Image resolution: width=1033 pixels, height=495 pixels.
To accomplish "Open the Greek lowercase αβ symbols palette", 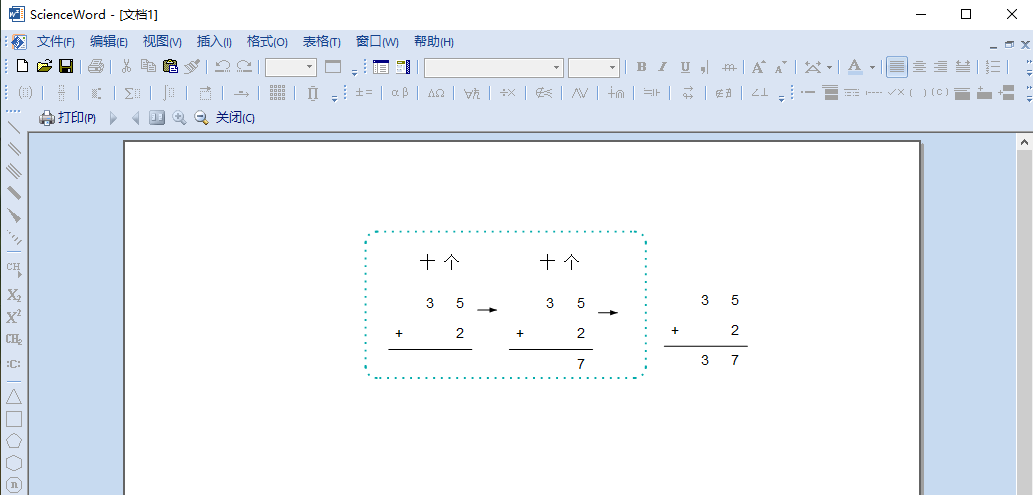I will pyautogui.click(x=399, y=93).
